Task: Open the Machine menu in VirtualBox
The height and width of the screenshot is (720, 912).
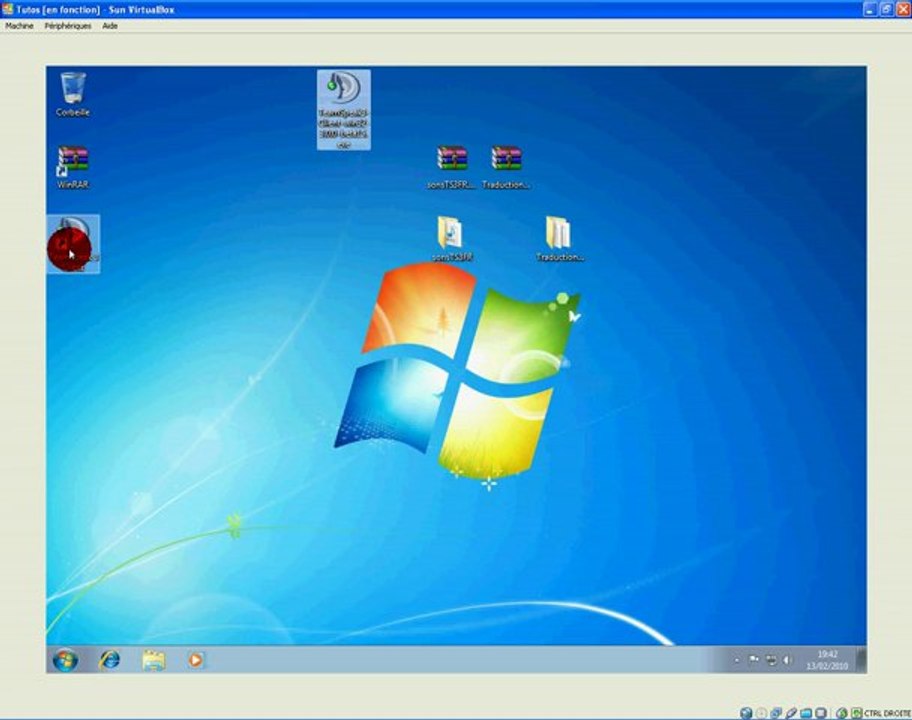Action: (x=19, y=26)
